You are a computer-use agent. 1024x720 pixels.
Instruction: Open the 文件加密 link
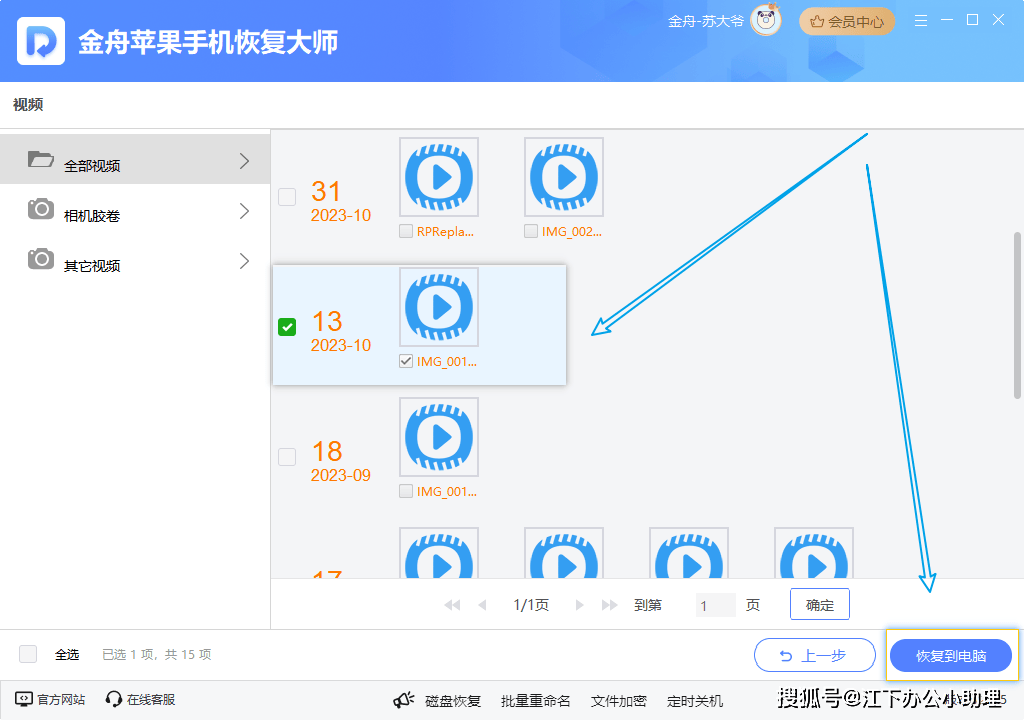click(618, 701)
